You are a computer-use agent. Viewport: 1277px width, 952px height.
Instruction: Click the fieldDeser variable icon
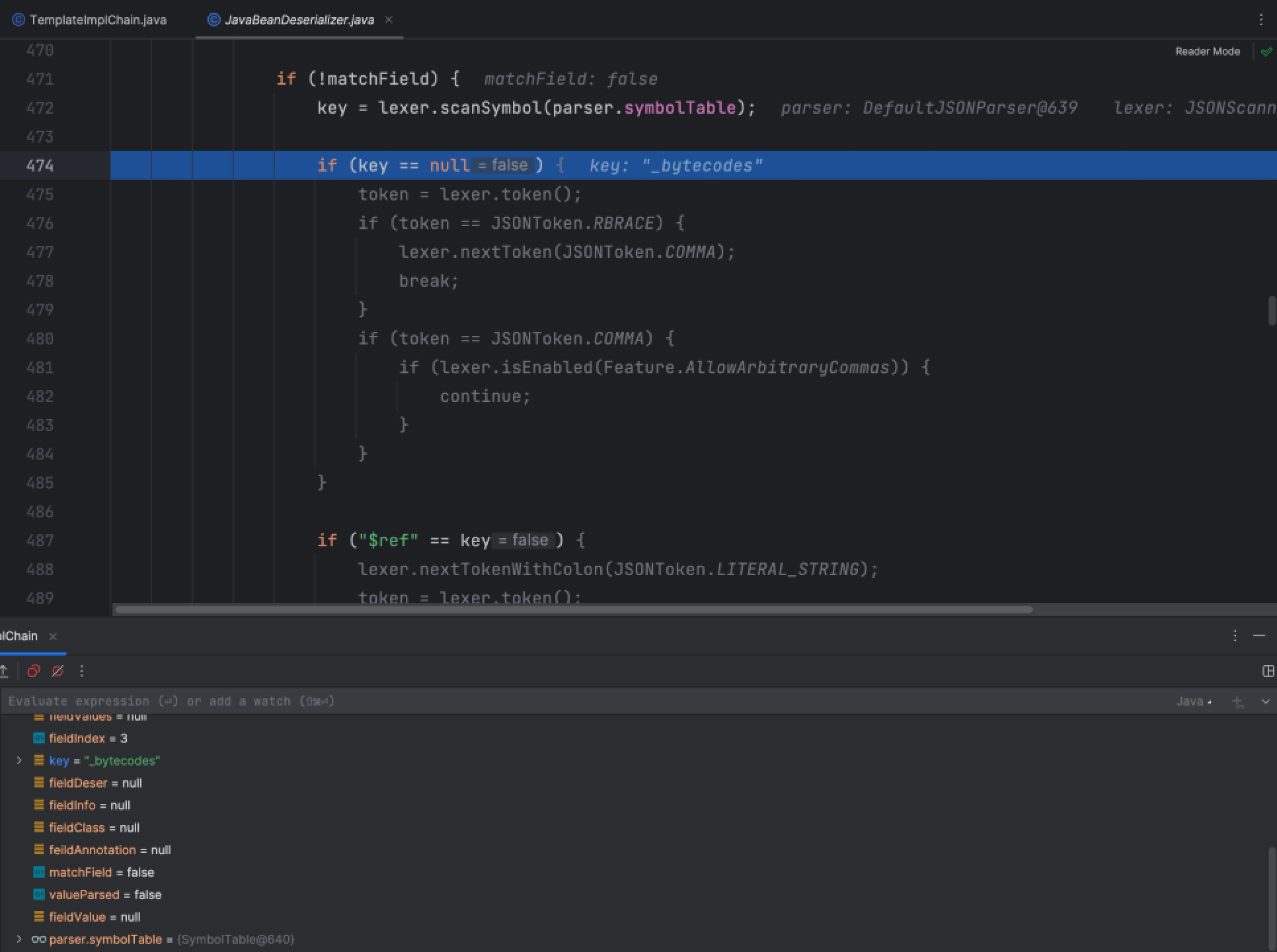coord(38,783)
